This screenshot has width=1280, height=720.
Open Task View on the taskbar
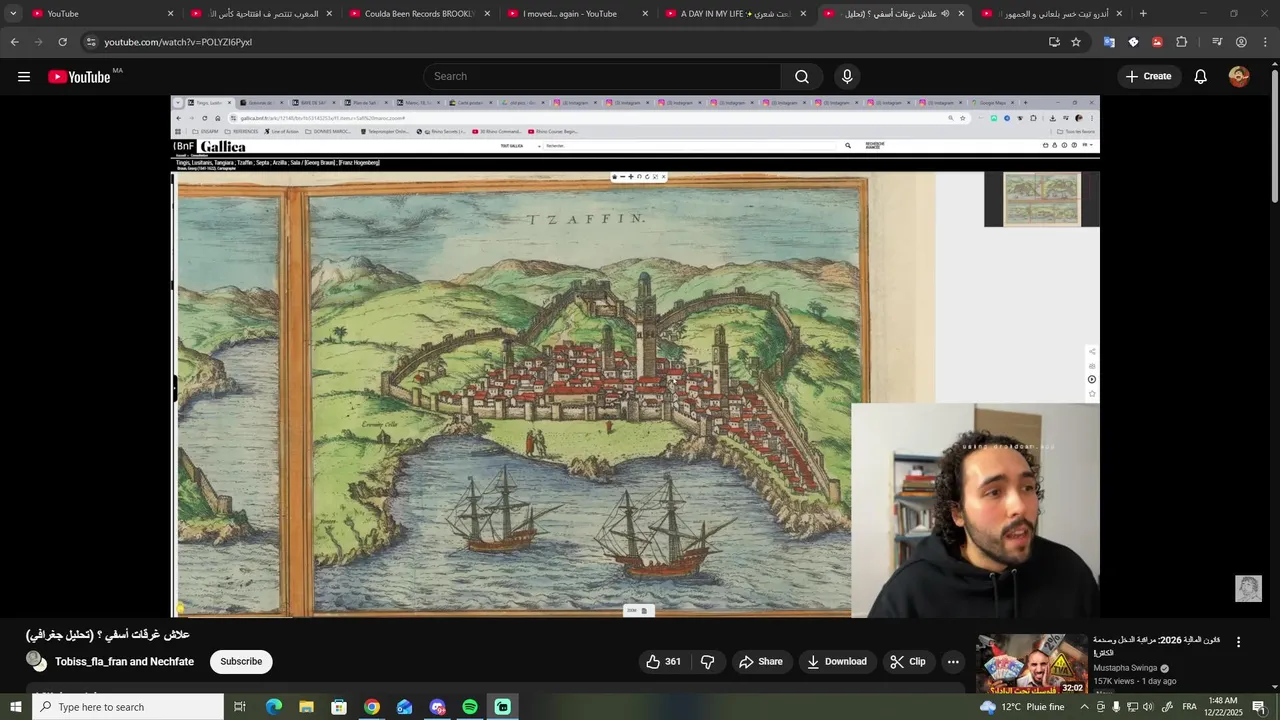pos(240,707)
